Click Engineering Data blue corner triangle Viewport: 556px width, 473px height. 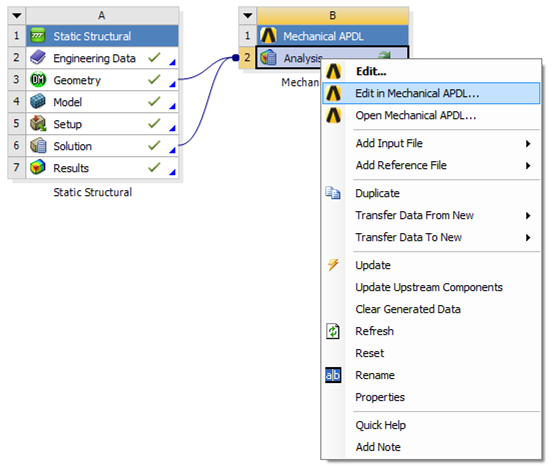(173, 63)
